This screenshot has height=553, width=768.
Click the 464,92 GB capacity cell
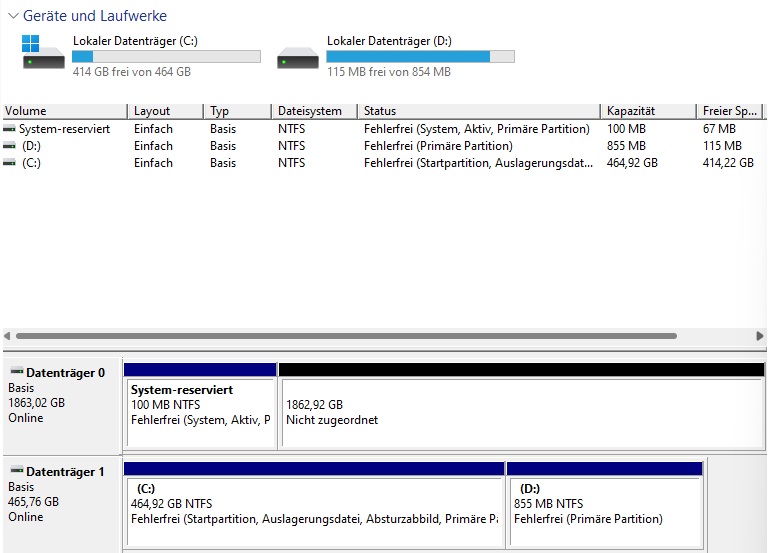[632, 163]
